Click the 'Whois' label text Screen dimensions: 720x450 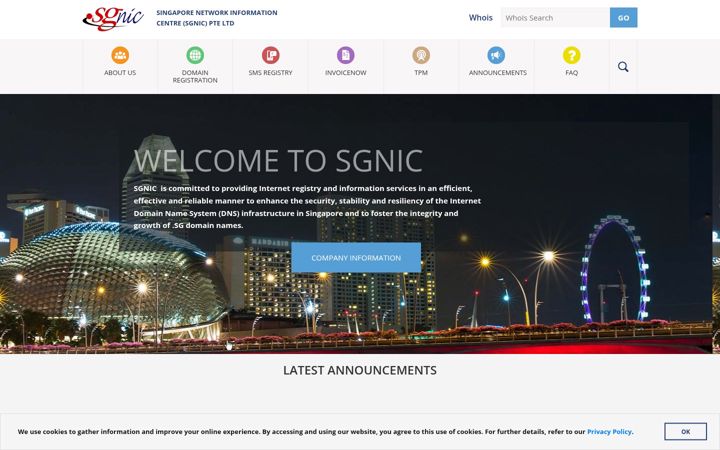(x=480, y=17)
